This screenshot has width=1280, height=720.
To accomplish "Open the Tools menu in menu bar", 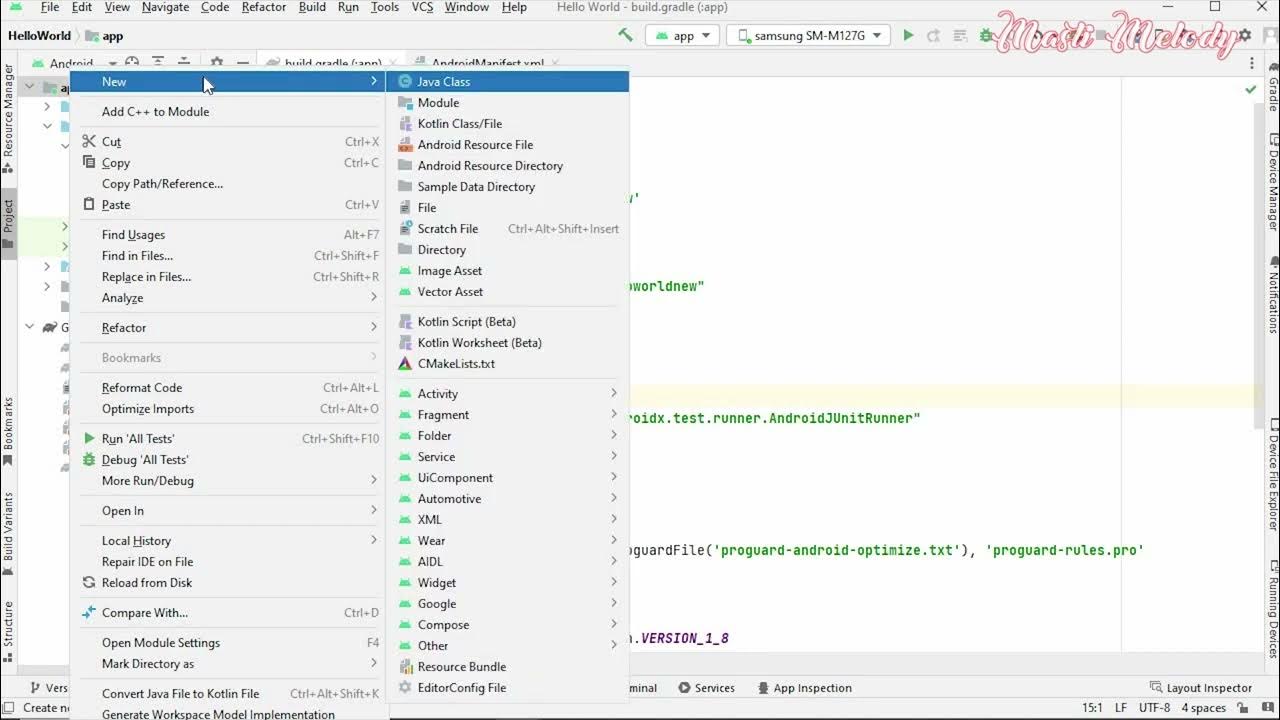I will [384, 7].
